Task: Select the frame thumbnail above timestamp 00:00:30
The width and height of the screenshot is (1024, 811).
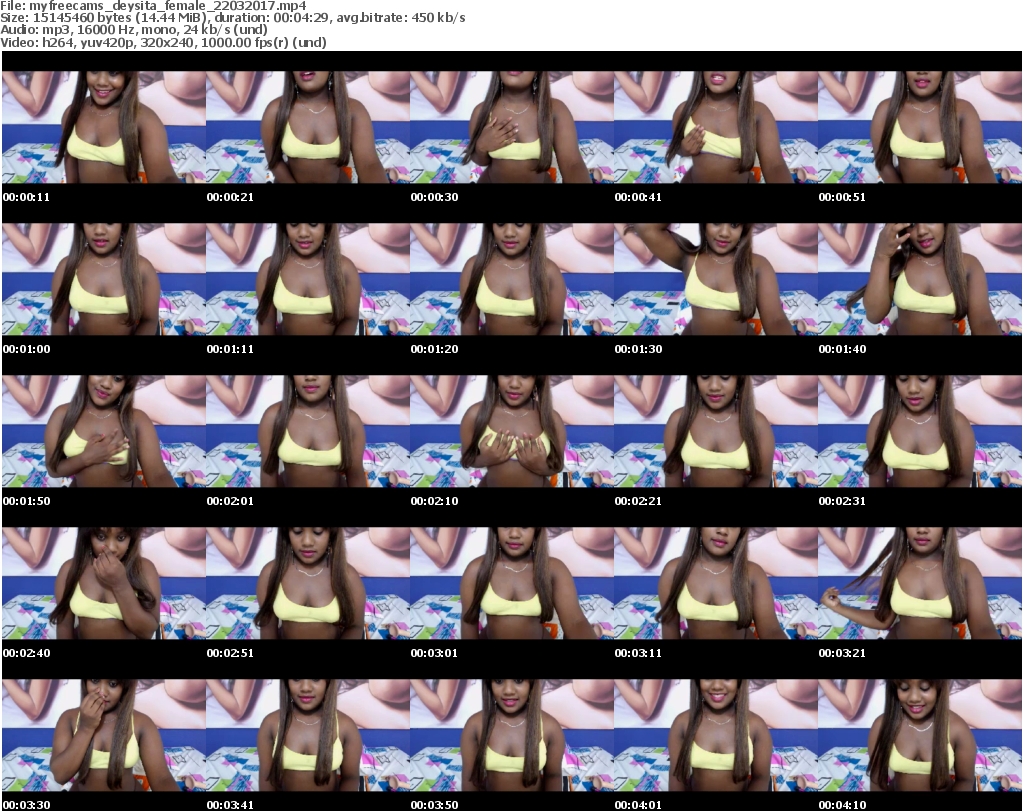Action: click(x=512, y=127)
